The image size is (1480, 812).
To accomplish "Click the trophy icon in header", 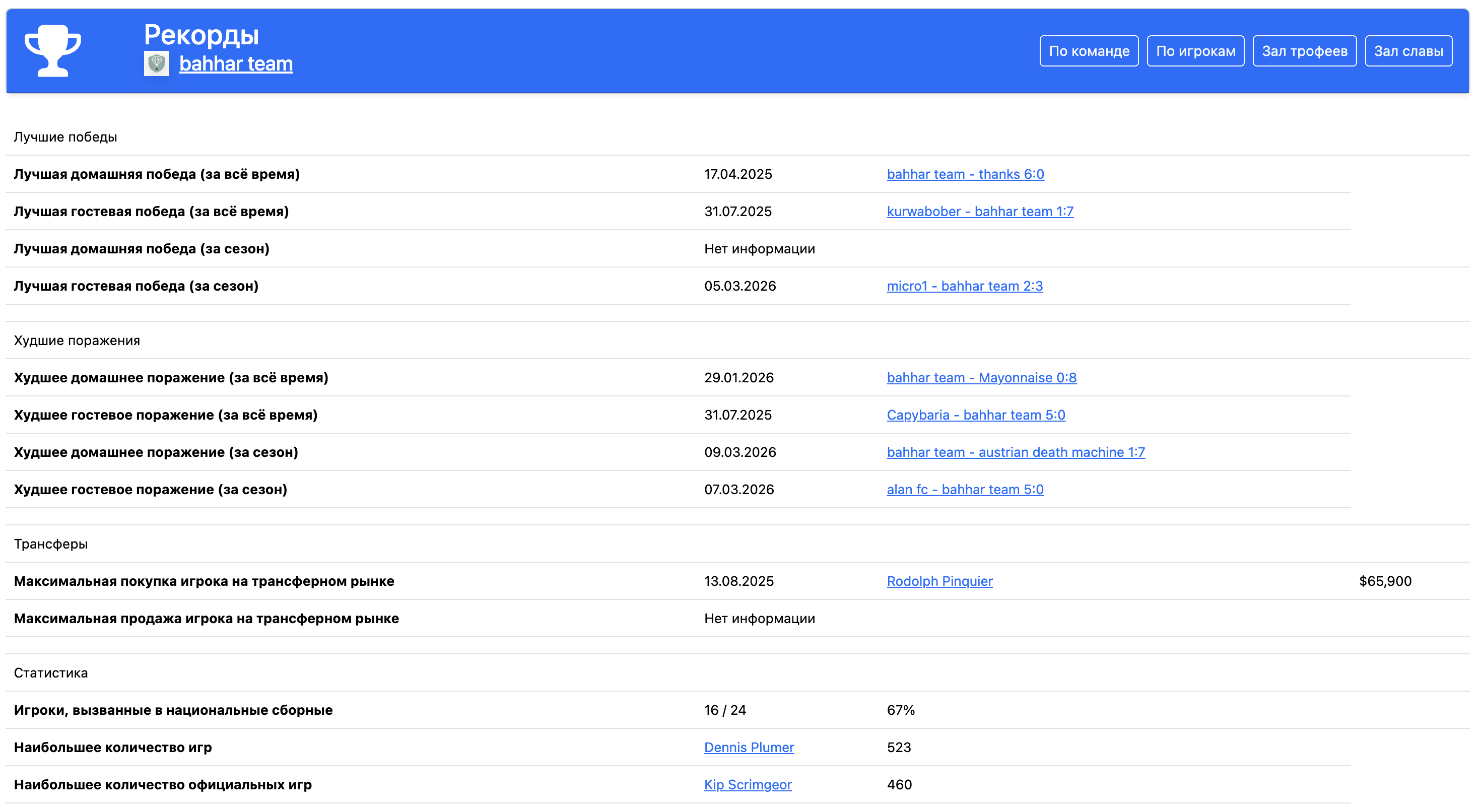I will pos(53,50).
